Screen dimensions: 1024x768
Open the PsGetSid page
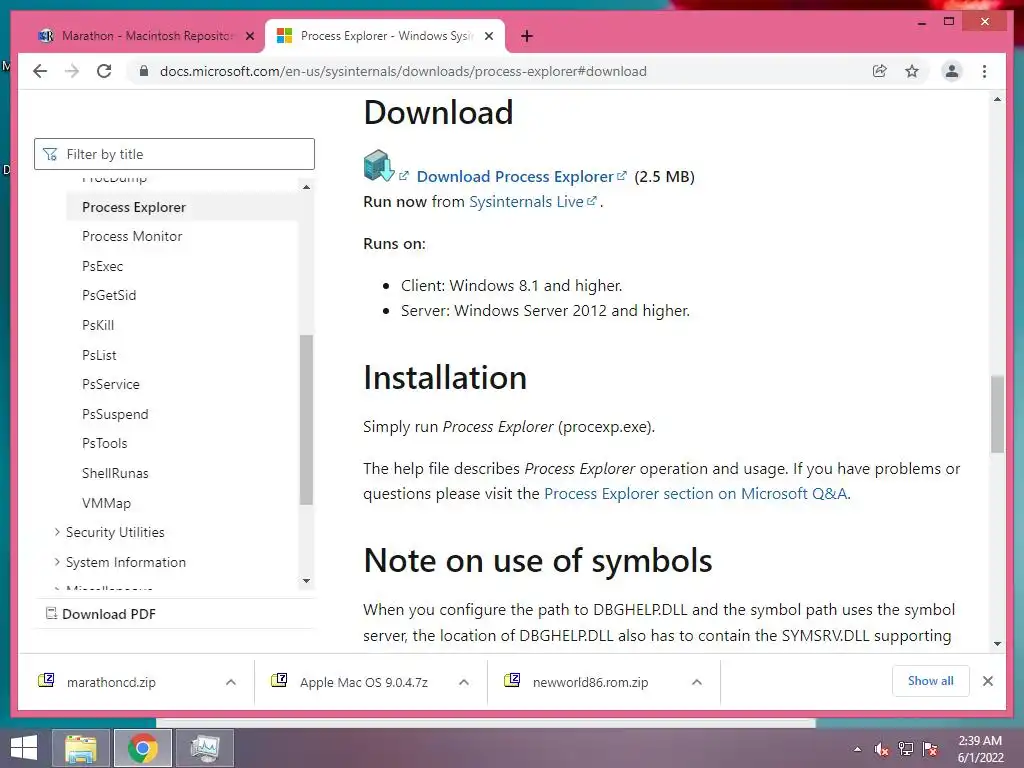(x=109, y=295)
